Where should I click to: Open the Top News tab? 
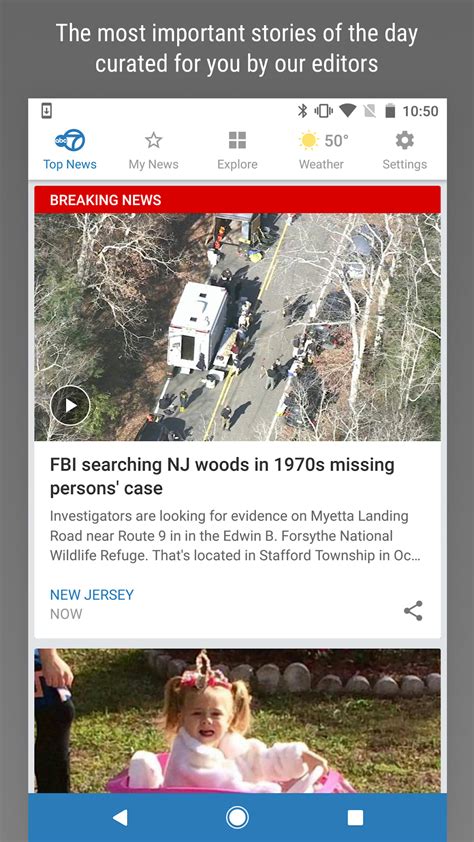[x=70, y=150]
